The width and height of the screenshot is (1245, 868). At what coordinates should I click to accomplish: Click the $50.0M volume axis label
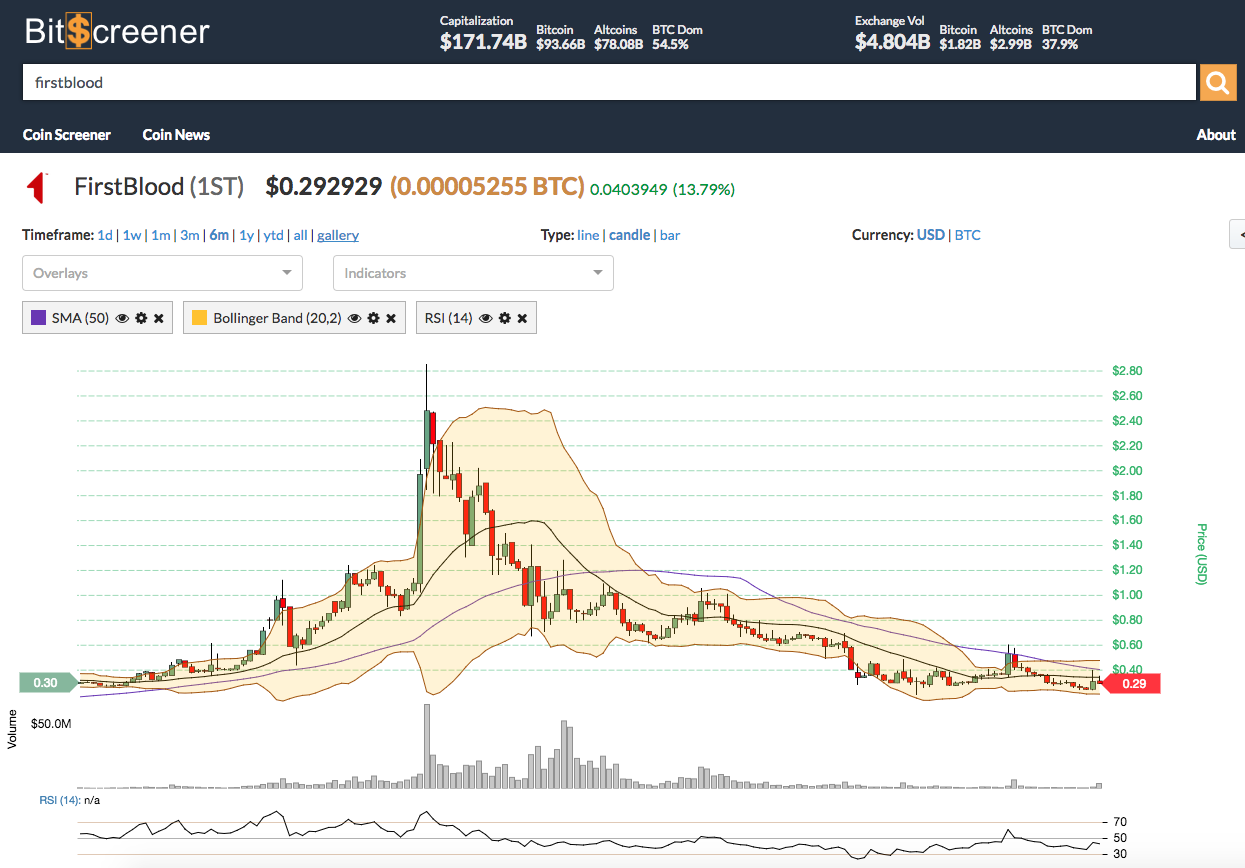[x=51, y=722]
